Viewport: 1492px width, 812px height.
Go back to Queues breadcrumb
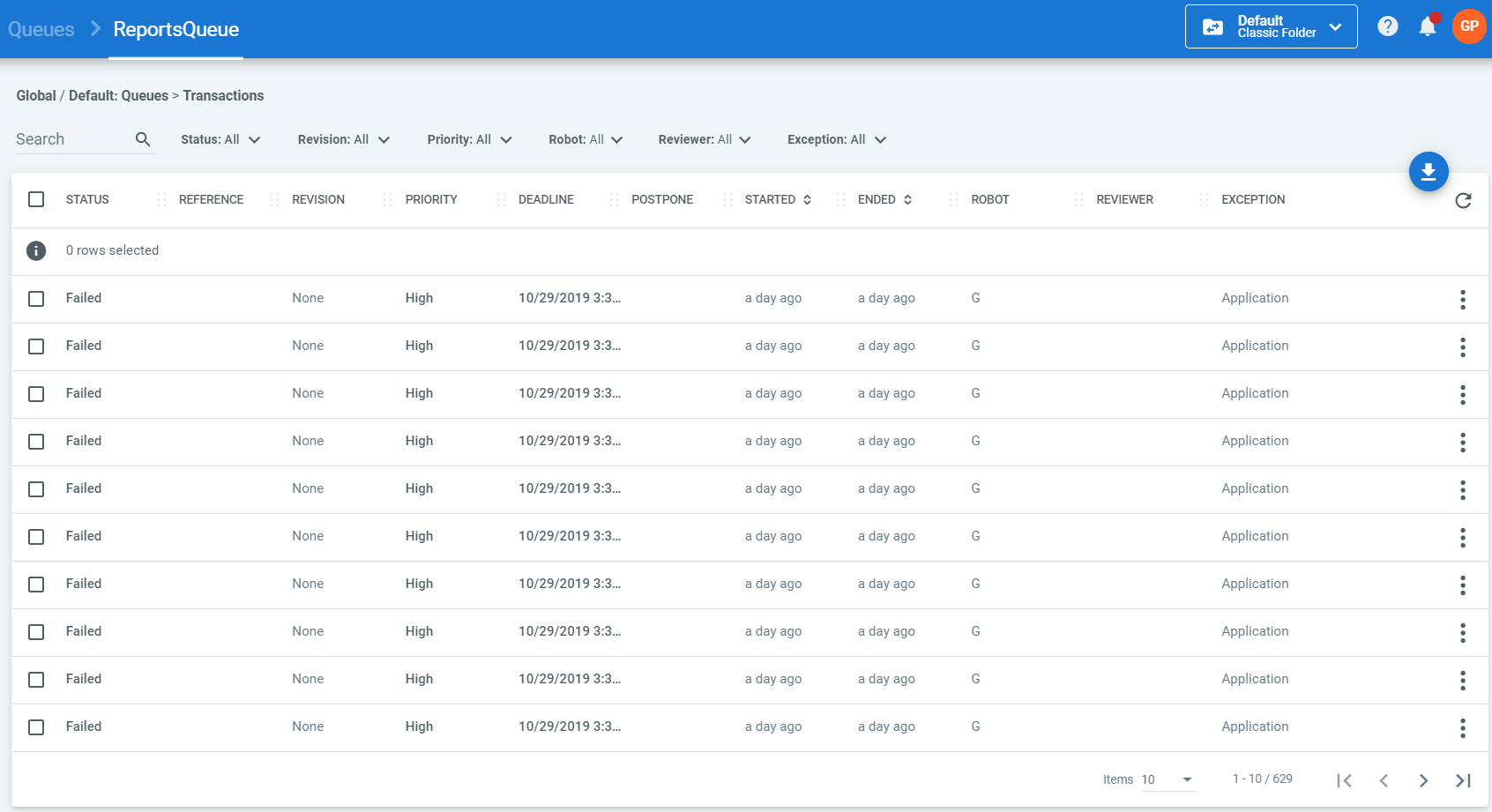tap(41, 29)
